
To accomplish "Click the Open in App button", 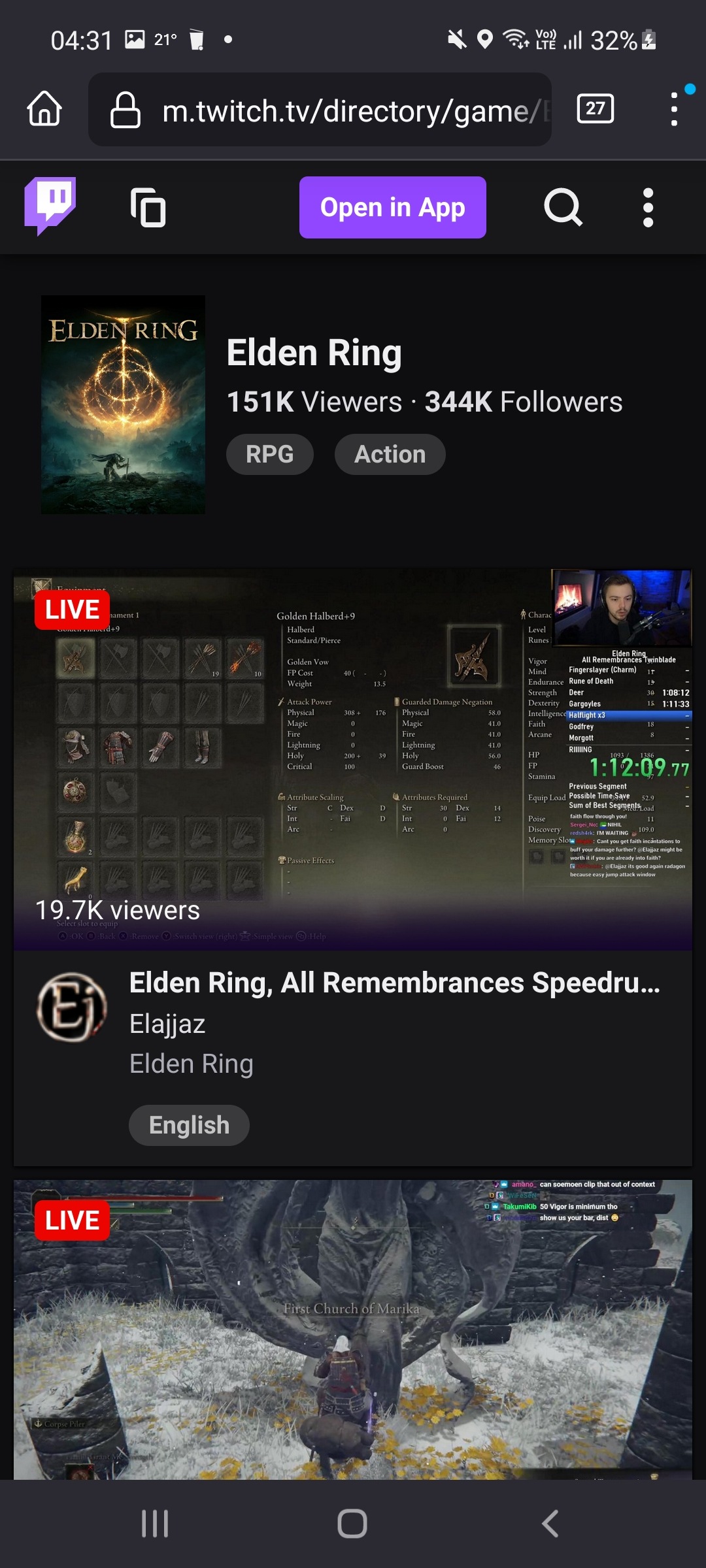I will (393, 207).
